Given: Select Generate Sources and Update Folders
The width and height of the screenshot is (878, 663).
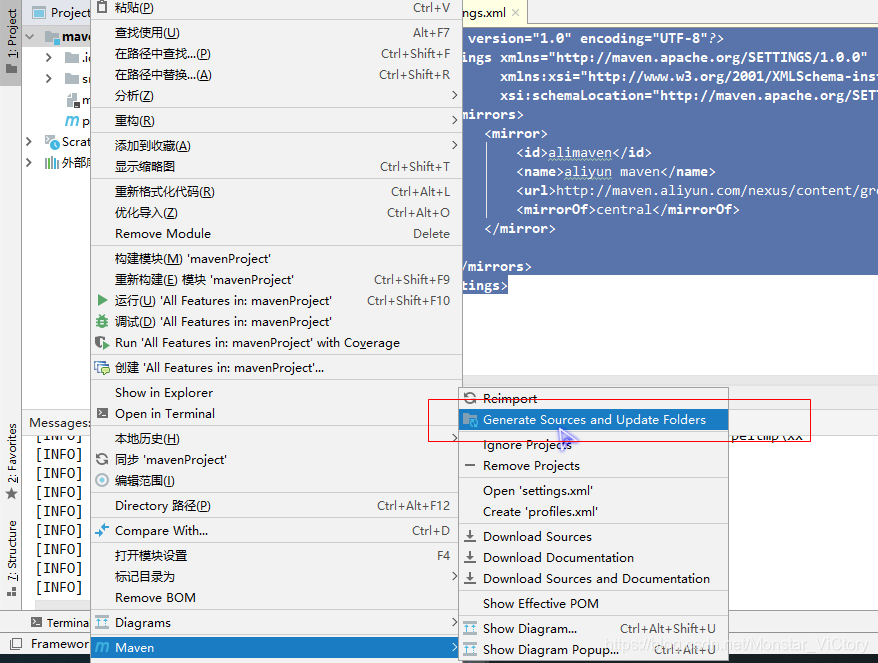Looking at the screenshot, I should [594, 419].
